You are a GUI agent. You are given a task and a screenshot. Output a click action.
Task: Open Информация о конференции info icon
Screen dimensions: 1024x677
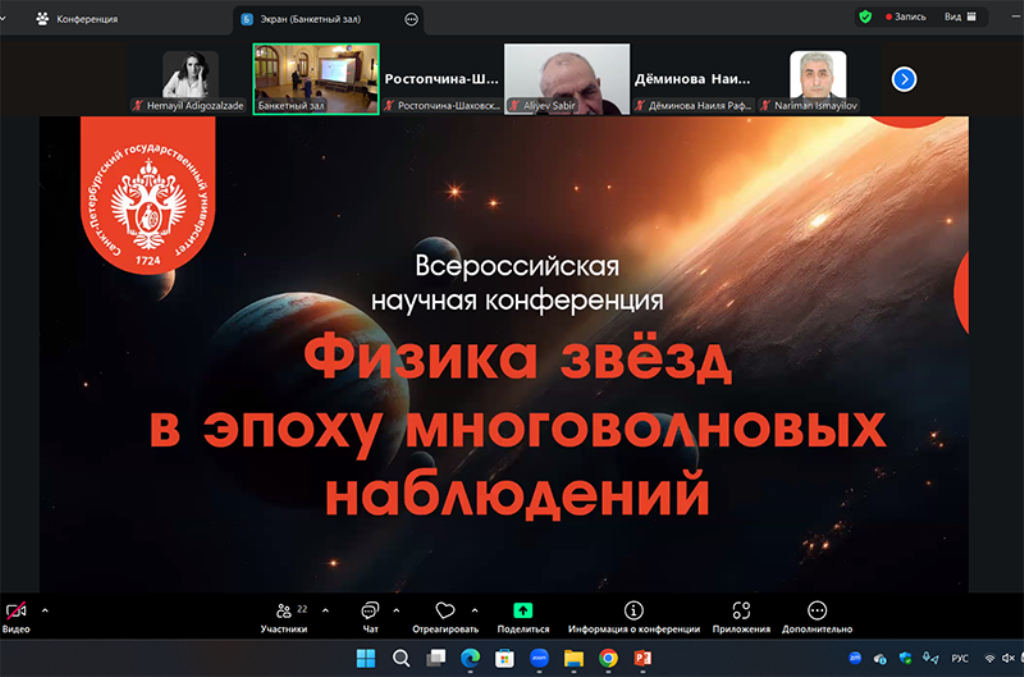pyautogui.click(x=633, y=610)
